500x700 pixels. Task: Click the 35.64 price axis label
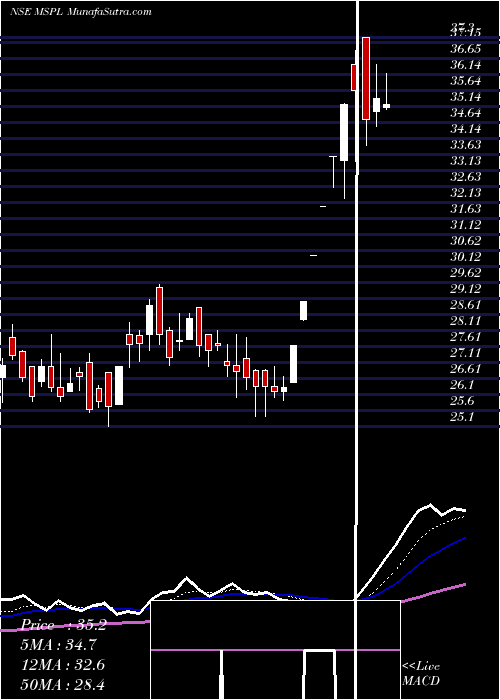[466, 81]
